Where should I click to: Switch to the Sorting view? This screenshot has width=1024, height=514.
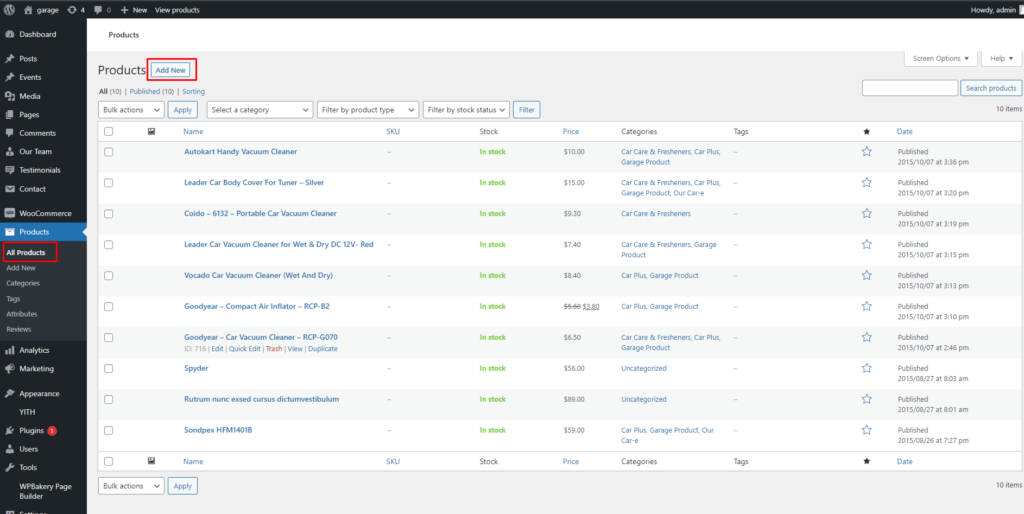[193, 91]
